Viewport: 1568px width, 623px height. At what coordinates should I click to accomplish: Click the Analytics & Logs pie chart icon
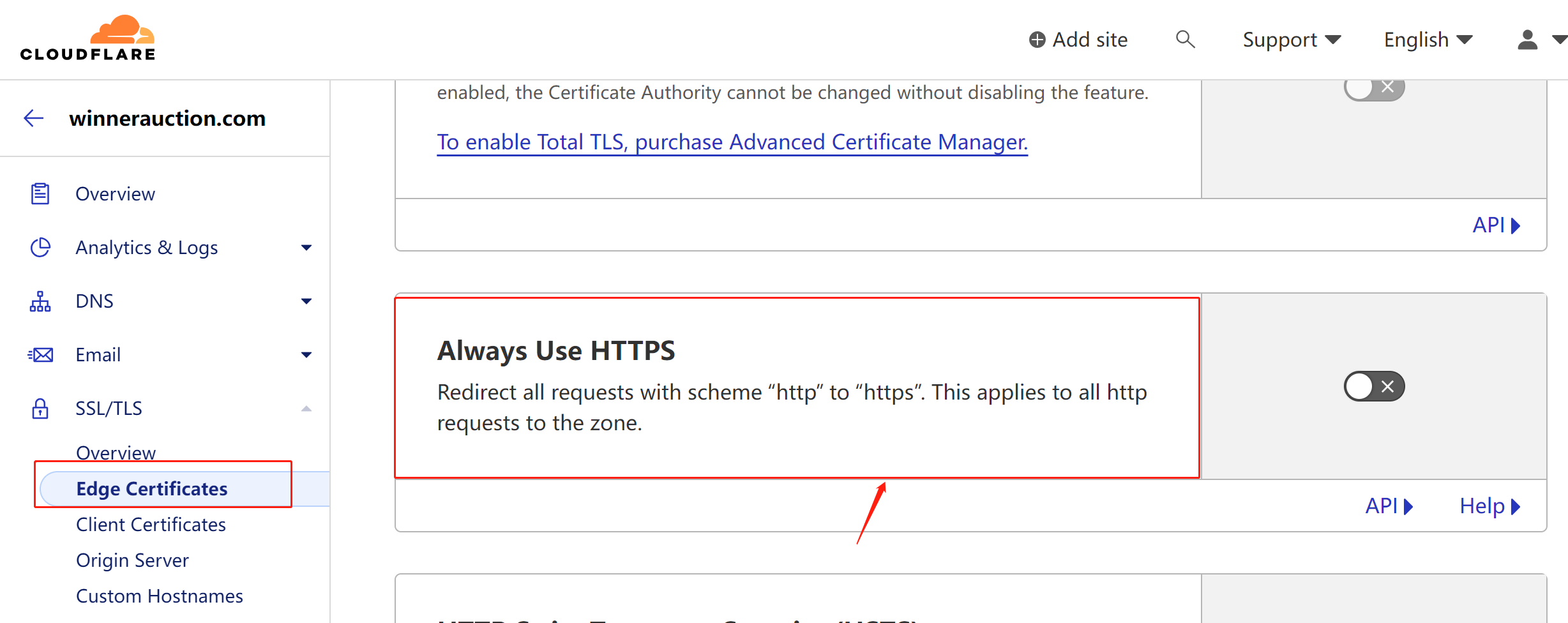[40, 248]
